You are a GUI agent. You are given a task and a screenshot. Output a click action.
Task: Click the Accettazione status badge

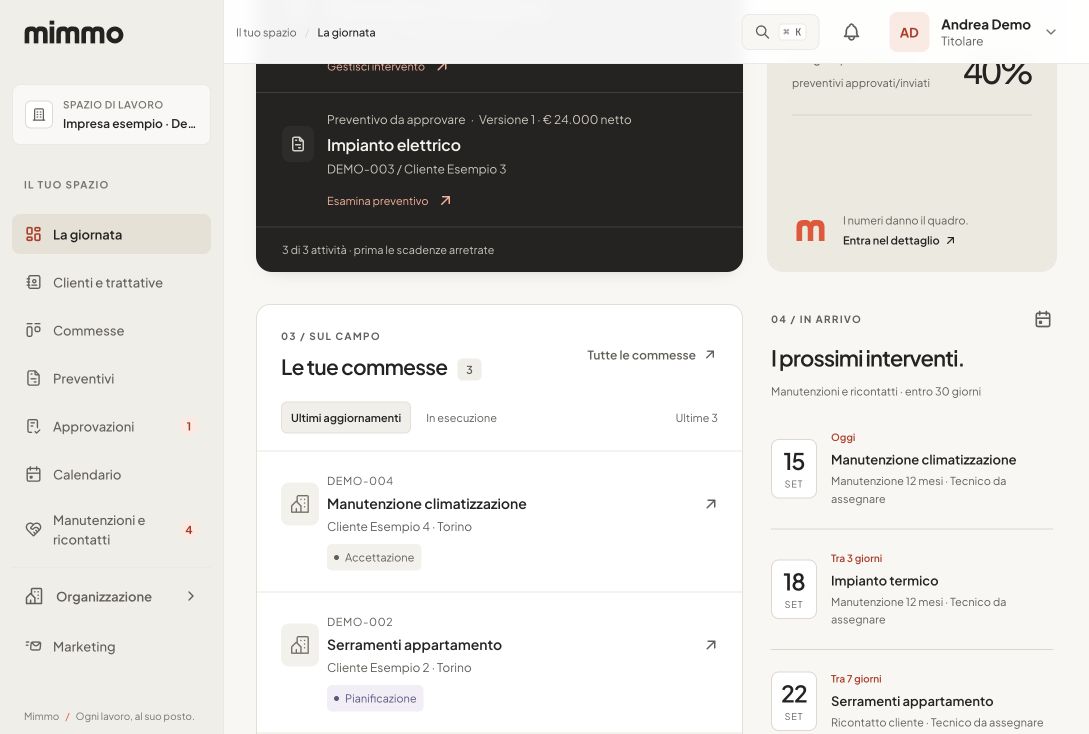click(x=374, y=557)
